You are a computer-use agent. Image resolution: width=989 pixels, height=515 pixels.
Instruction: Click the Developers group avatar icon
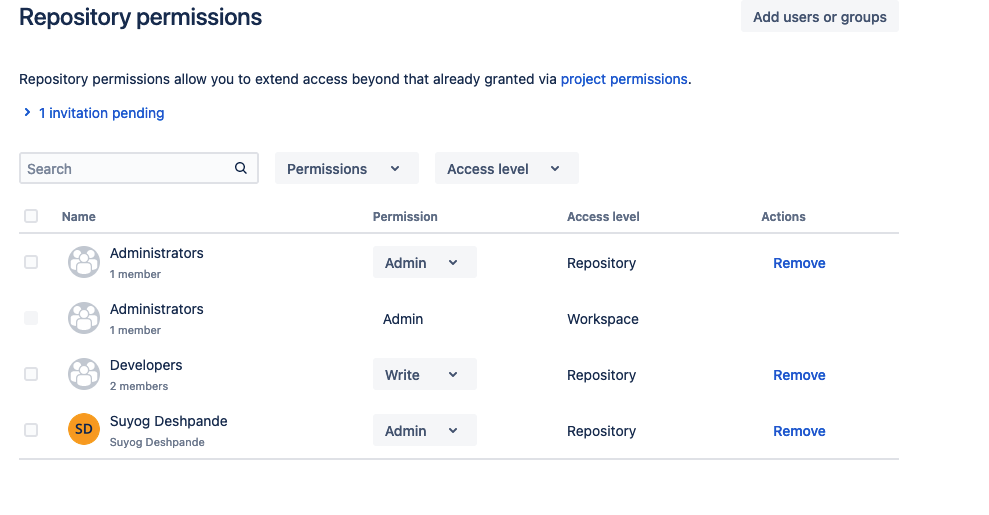[x=84, y=375]
